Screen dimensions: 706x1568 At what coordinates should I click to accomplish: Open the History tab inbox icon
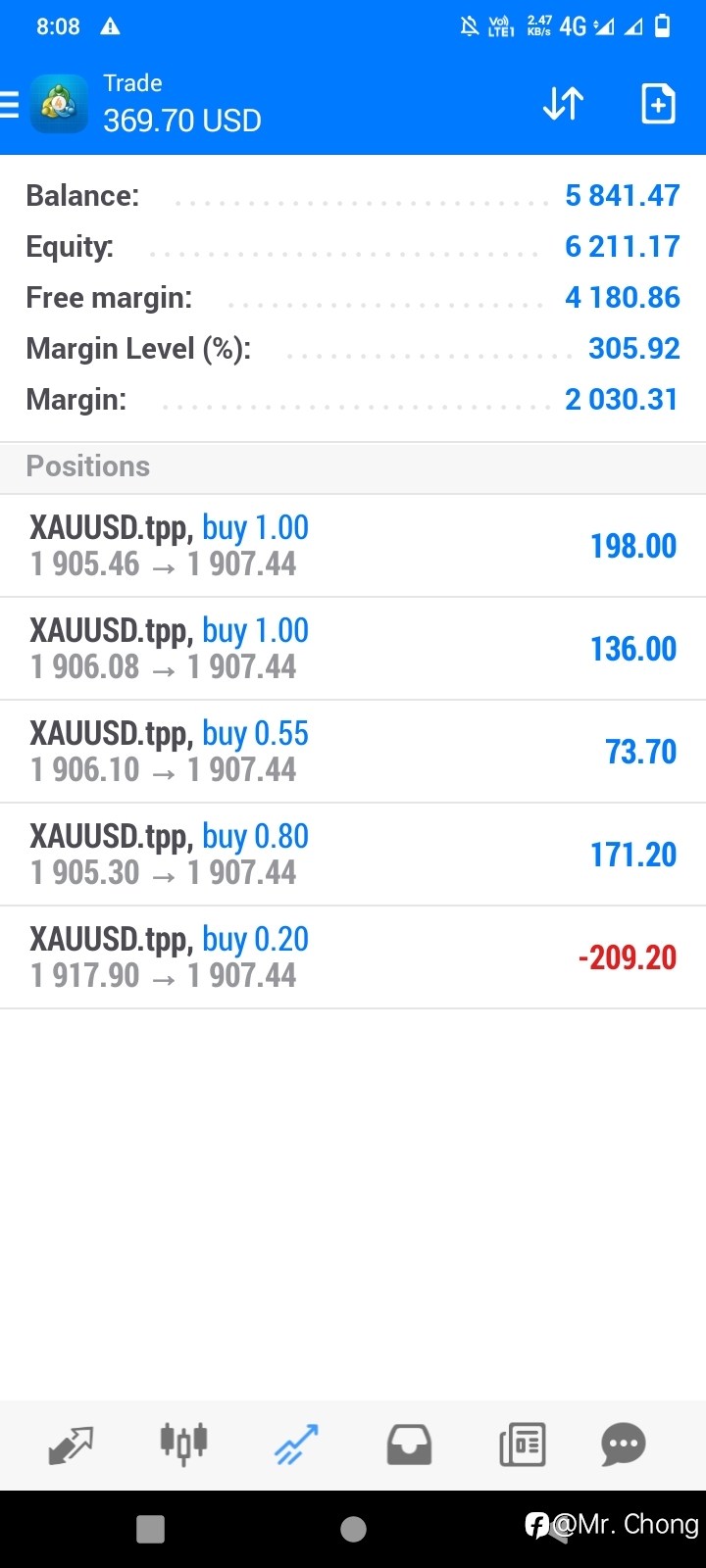click(x=409, y=1445)
